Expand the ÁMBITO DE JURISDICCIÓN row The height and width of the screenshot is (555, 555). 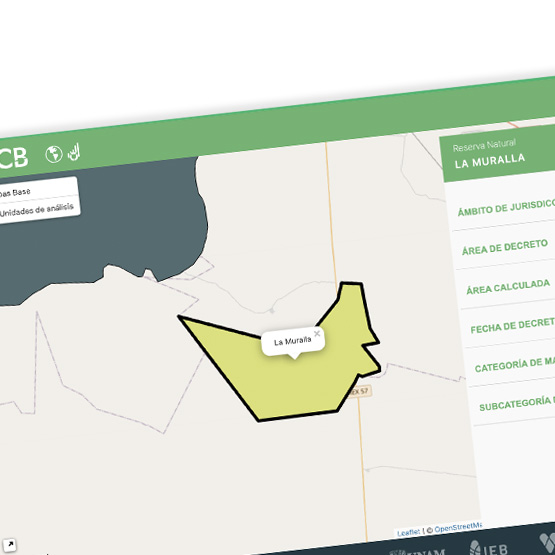coord(503,209)
